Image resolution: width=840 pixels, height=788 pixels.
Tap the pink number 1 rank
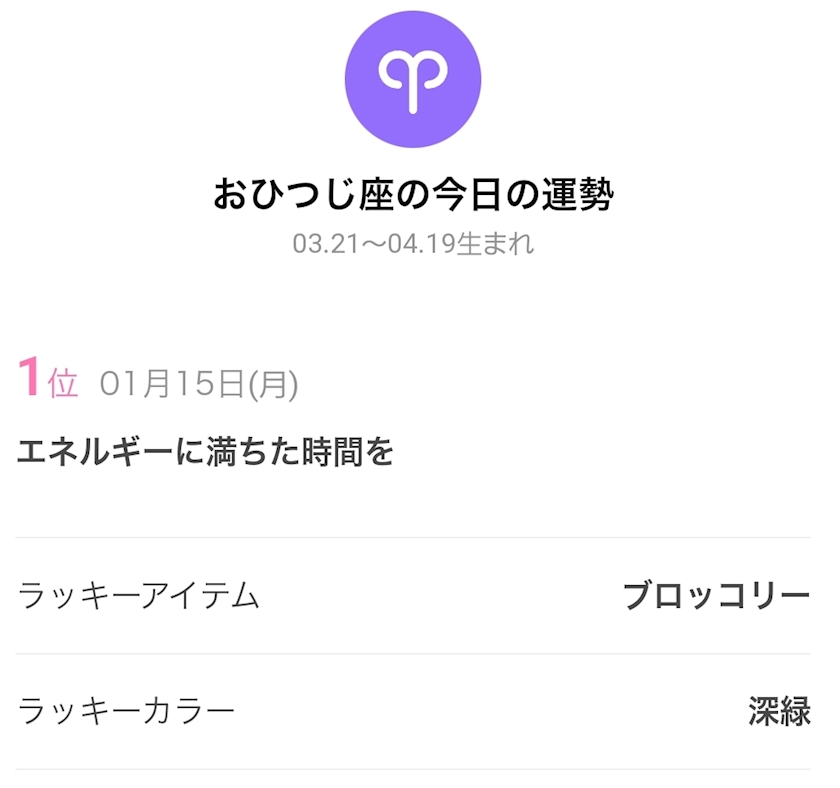[29, 377]
